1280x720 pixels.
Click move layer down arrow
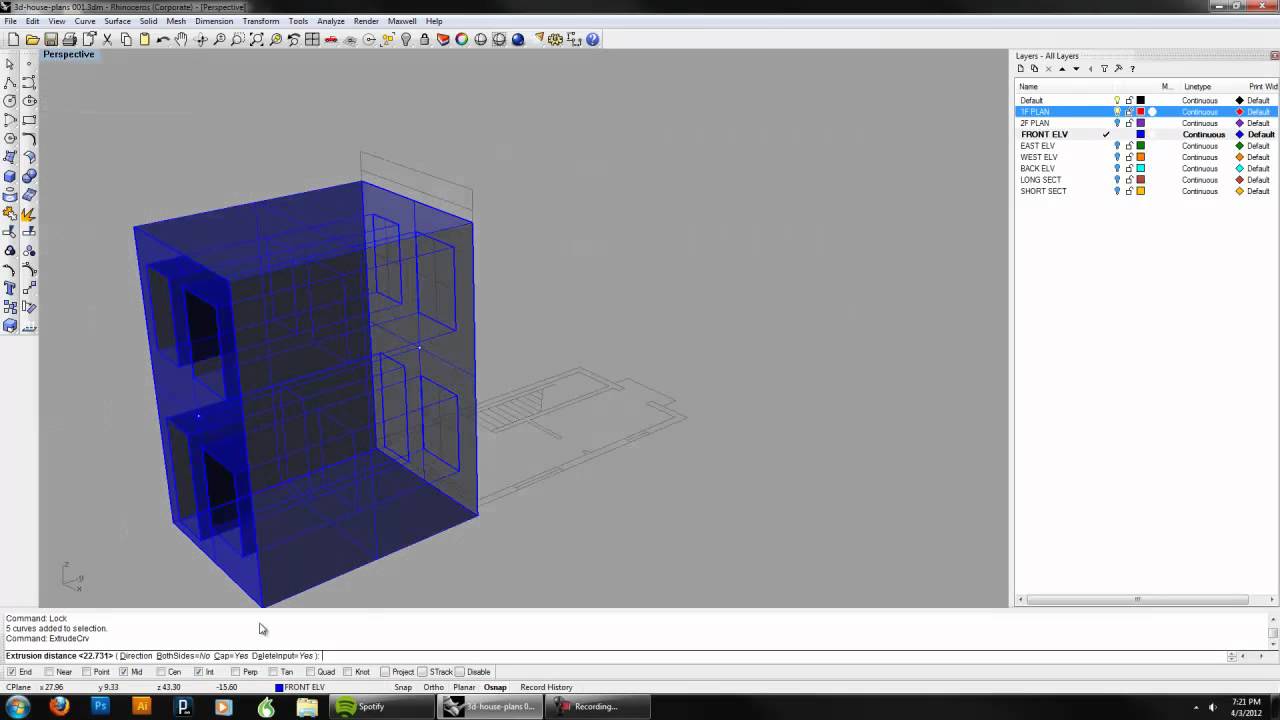click(1076, 69)
